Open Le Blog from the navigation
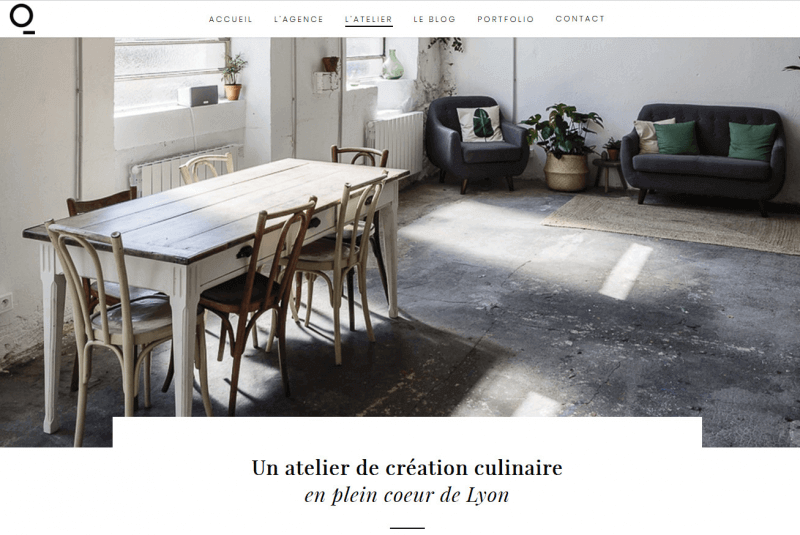 [x=434, y=19]
